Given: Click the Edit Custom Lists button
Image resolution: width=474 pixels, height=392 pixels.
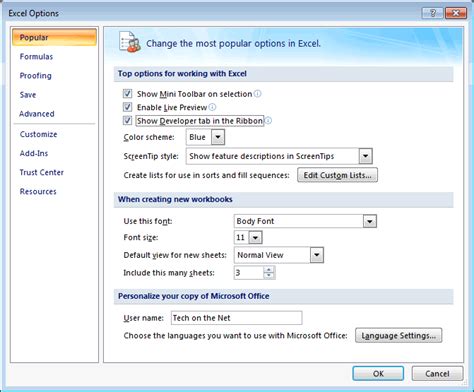Looking at the screenshot, I should 337,175.
